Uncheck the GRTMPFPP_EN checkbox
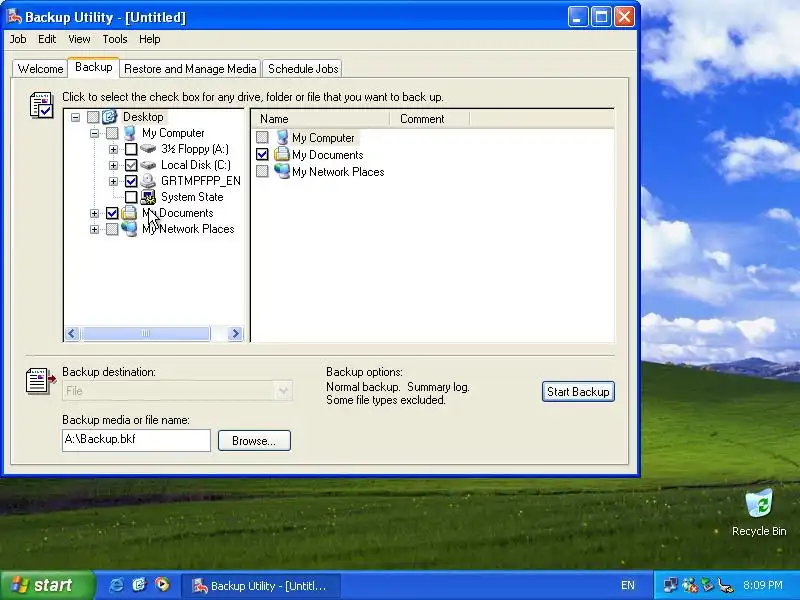 tap(131, 181)
